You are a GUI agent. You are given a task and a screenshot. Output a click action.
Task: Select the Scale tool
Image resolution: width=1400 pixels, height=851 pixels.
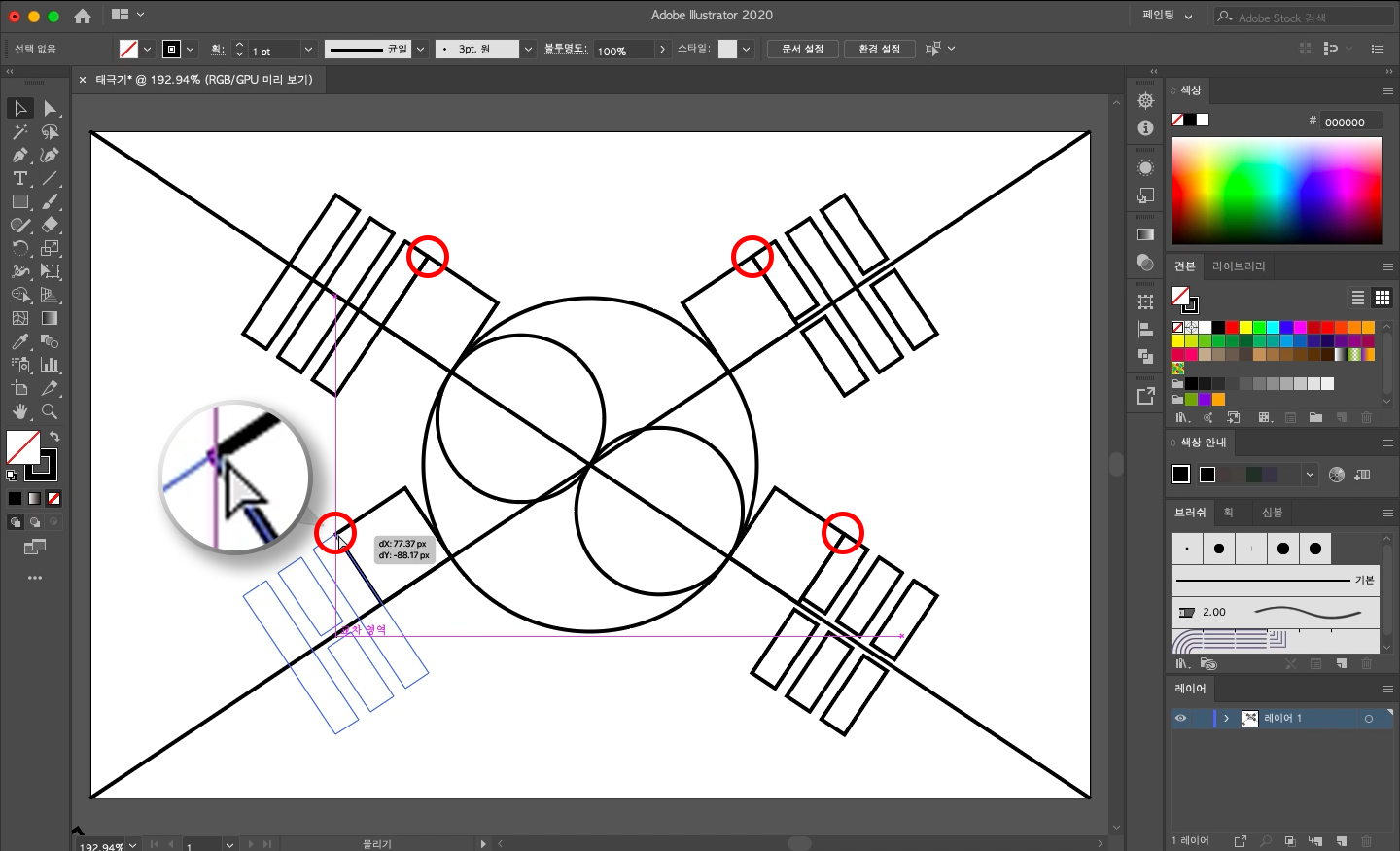(51, 248)
